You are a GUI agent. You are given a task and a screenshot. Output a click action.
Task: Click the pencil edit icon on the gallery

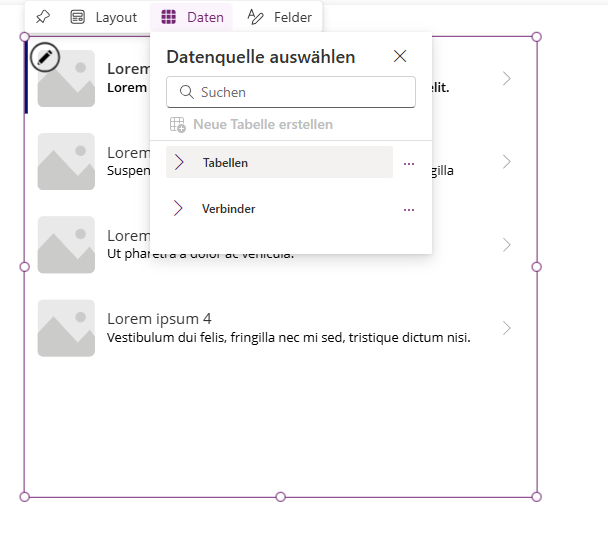point(45,58)
